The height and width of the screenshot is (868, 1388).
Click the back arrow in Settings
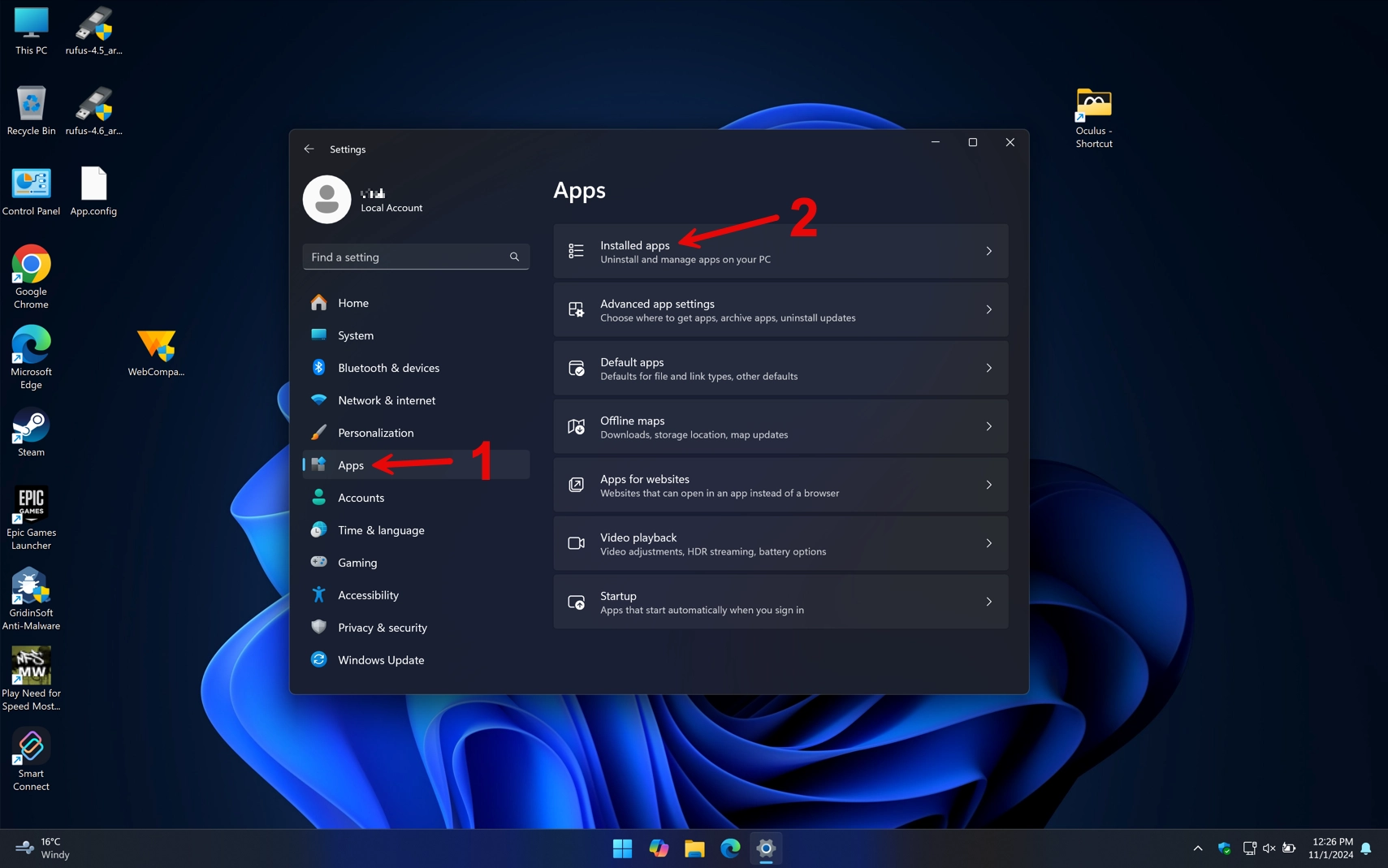(x=309, y=149)
